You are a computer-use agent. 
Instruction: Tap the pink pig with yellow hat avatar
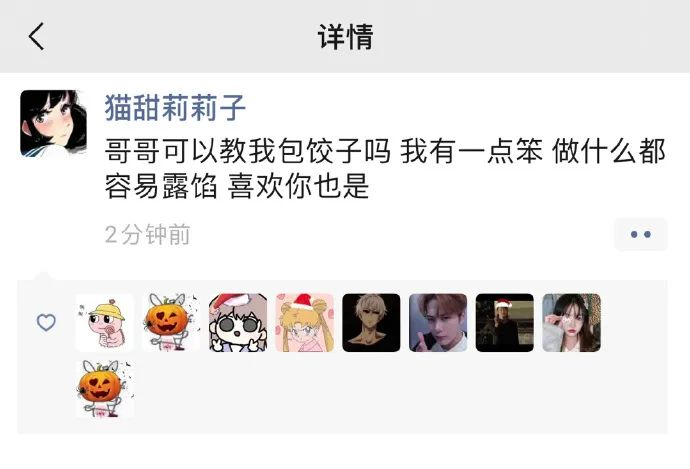(x=104, y=322)
